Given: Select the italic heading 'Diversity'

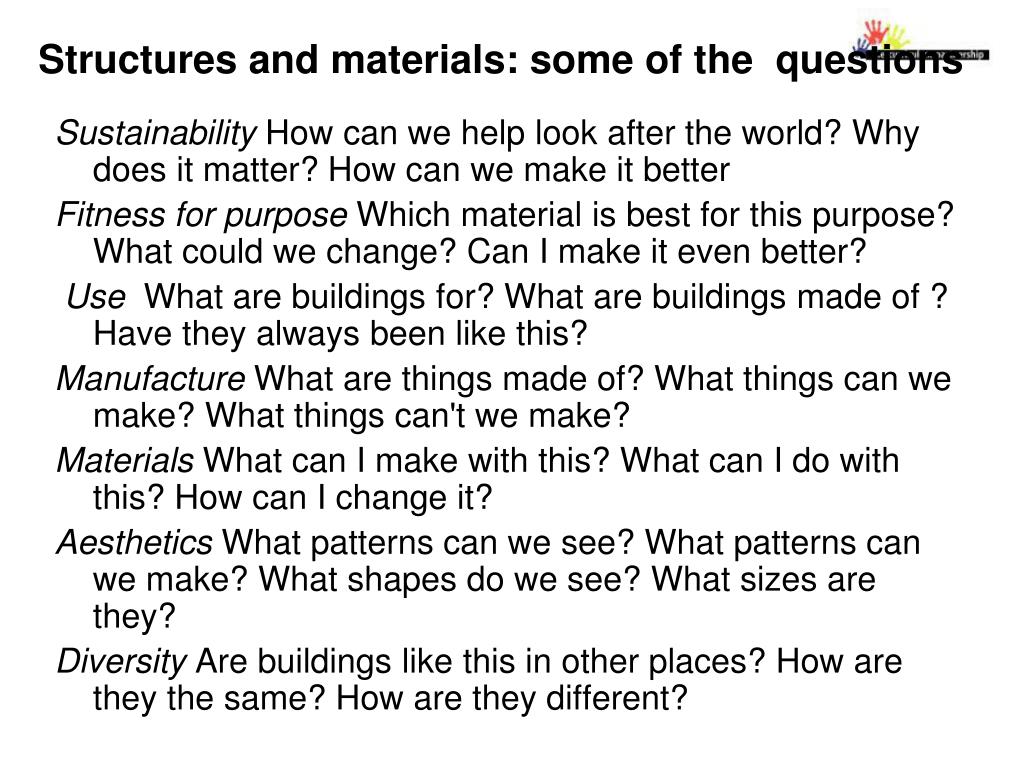Looking at the screenshot, I should tap(122, 662).
